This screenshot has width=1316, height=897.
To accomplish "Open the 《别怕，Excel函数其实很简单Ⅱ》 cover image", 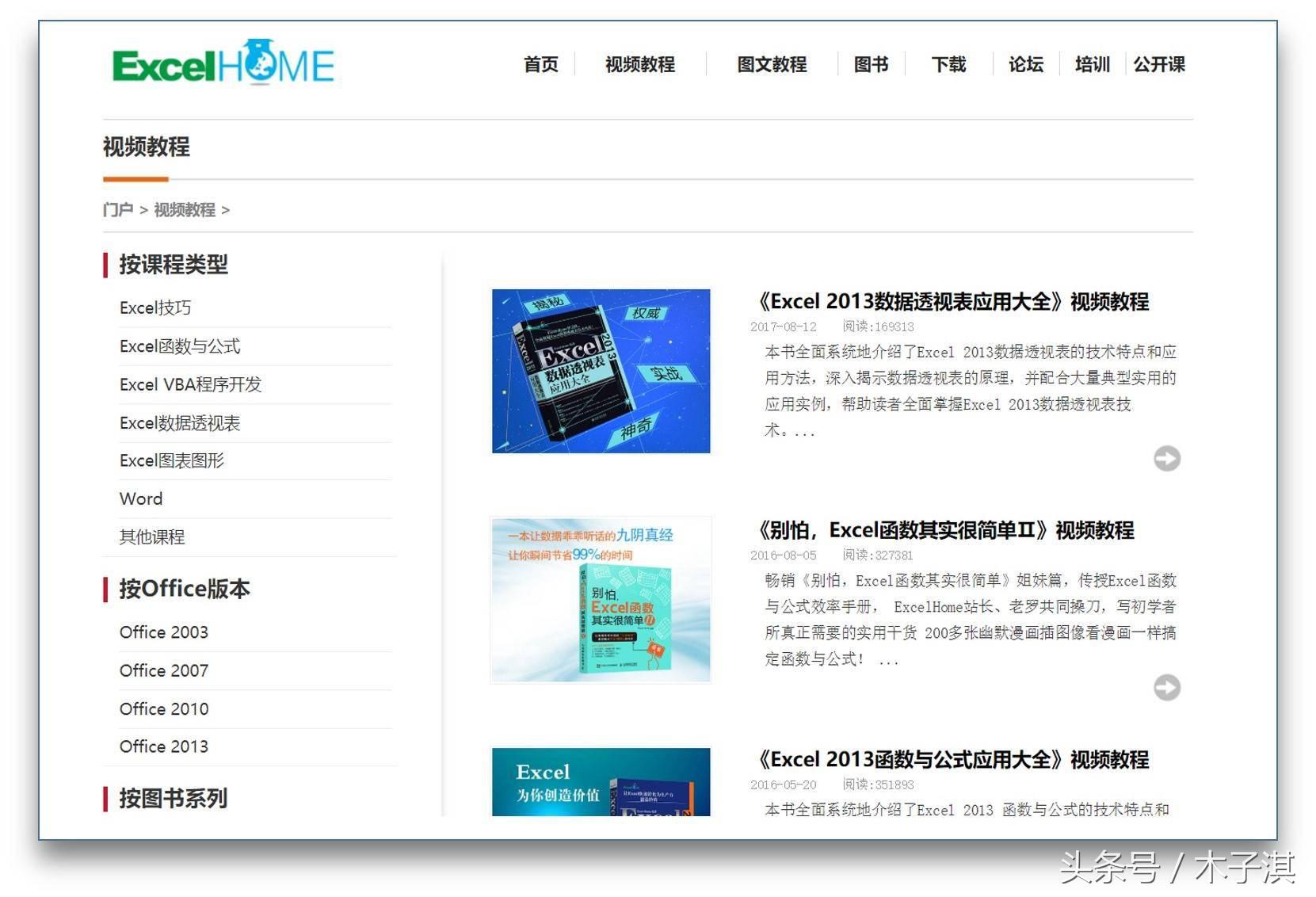I will pos(601,601).
